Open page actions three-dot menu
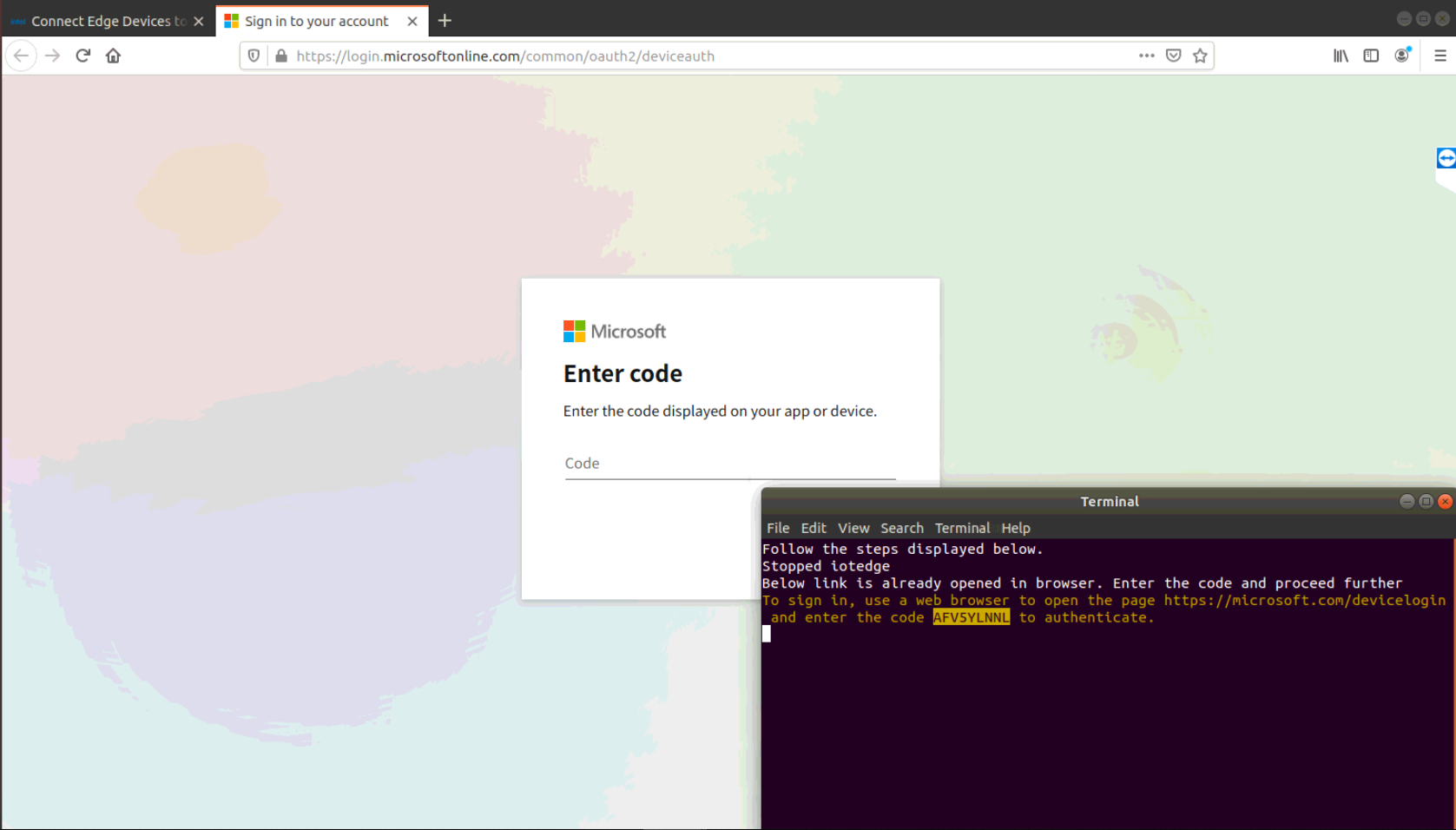The height and width of the screenshot is (830, 1456). pos(1147,56)
